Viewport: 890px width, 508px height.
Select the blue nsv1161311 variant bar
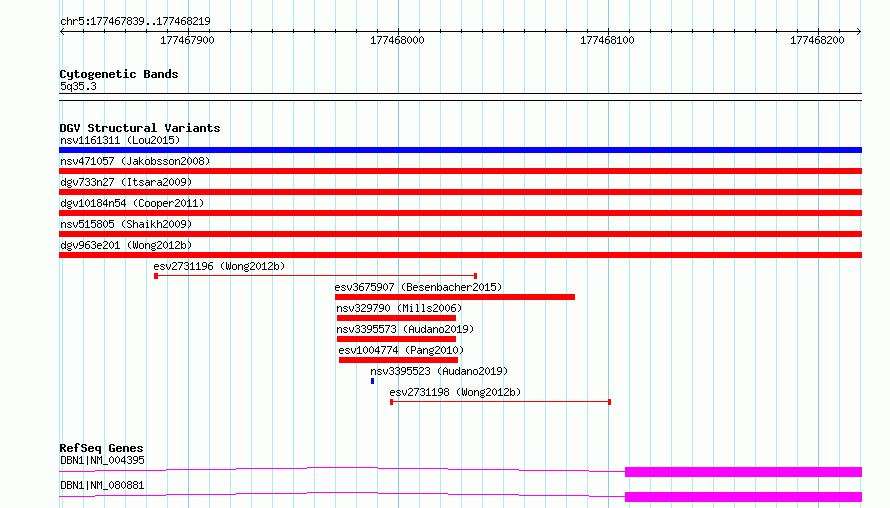[x=460, y=150]
